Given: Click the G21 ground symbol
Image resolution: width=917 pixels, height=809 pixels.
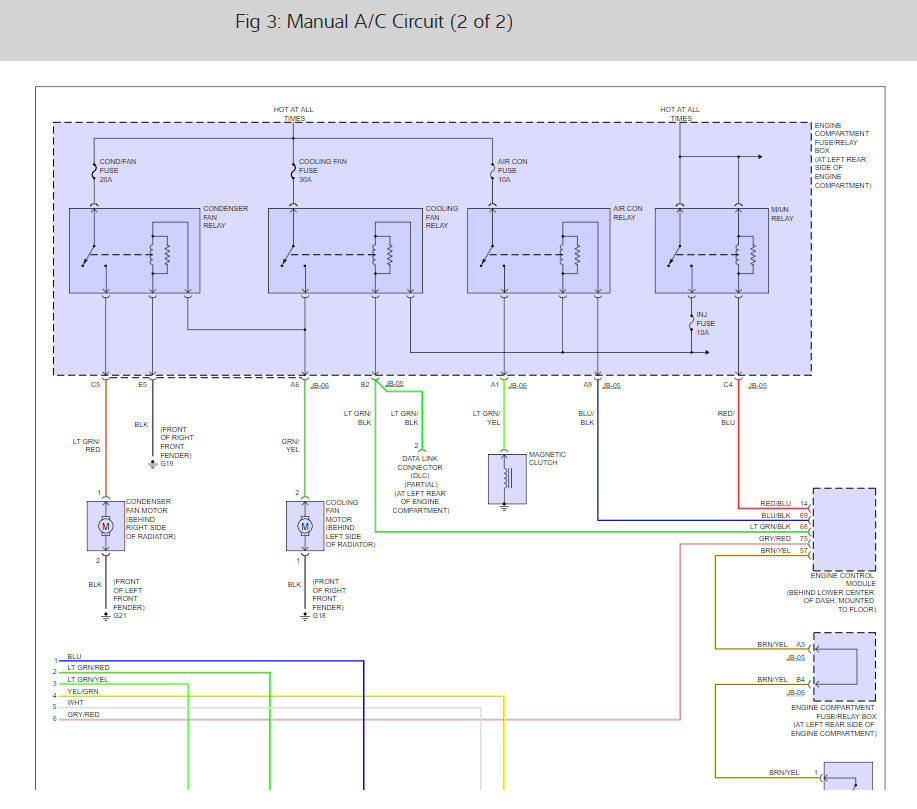Looking at the screenshot, I should point(106,617).
